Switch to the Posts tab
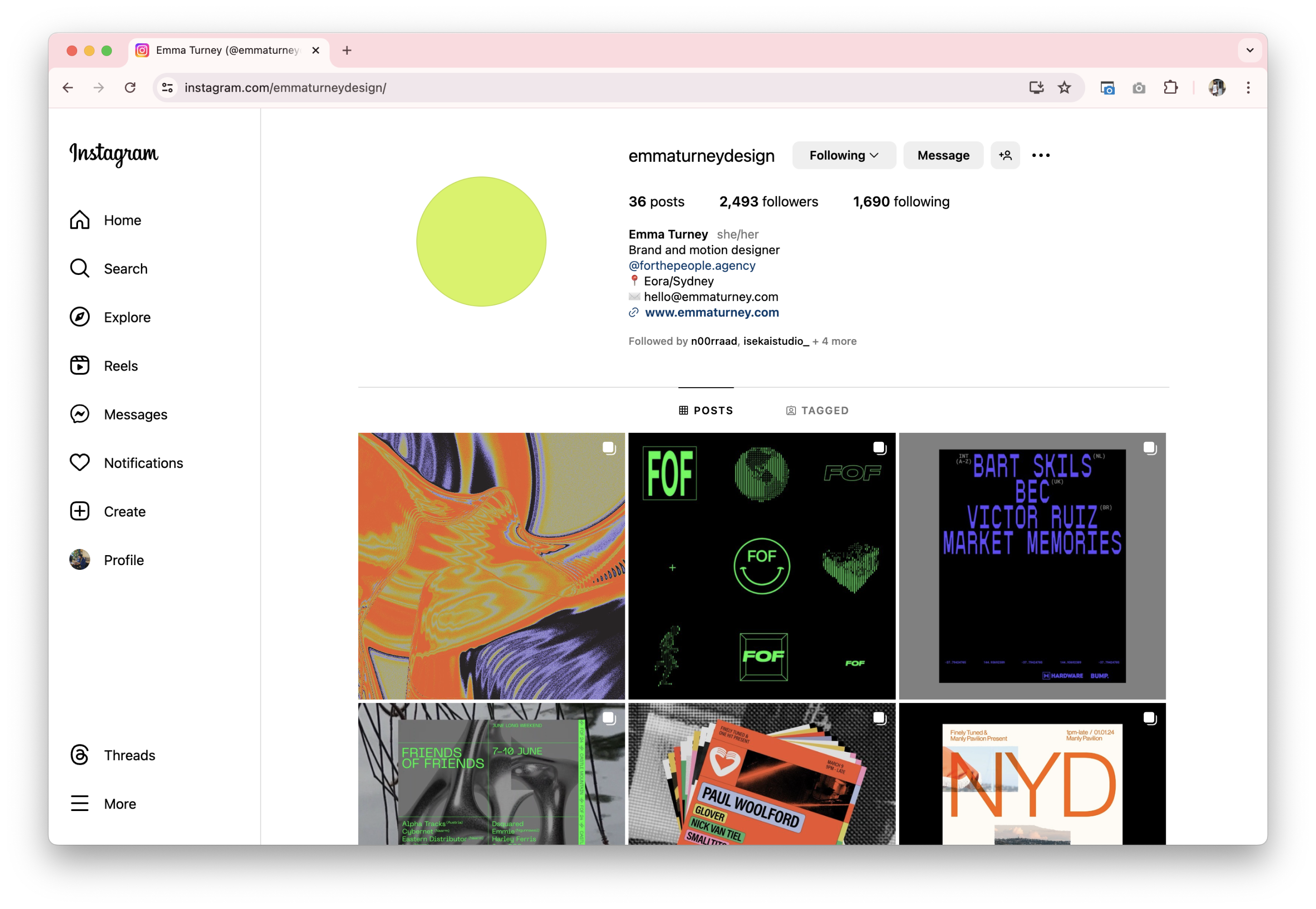 pos(706,411)
